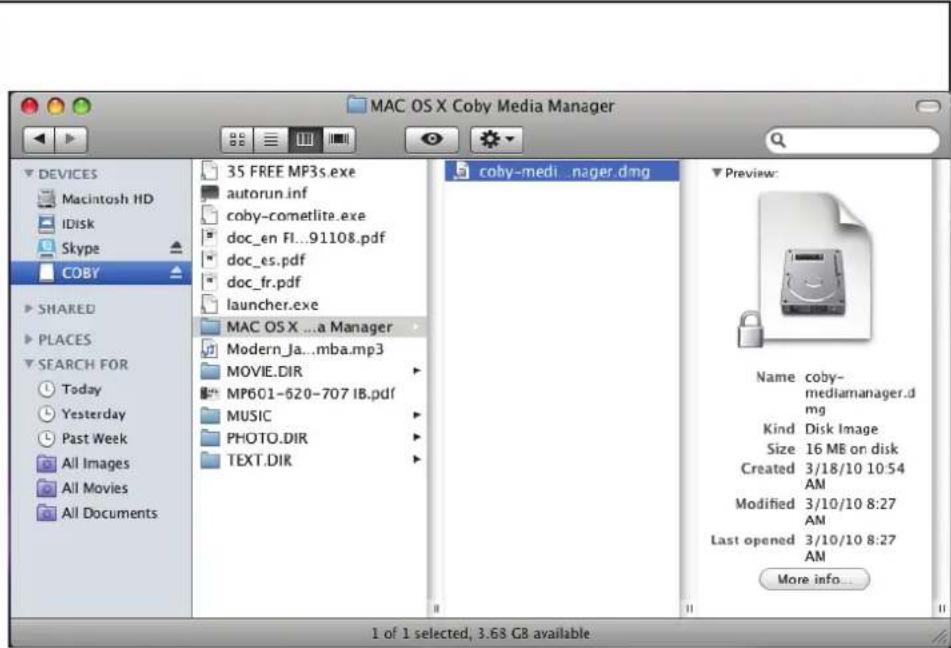Viewport: 951px width, 648px height.
Task: Collapse the Preview disclosure triangle
Action: click(716, 173)
